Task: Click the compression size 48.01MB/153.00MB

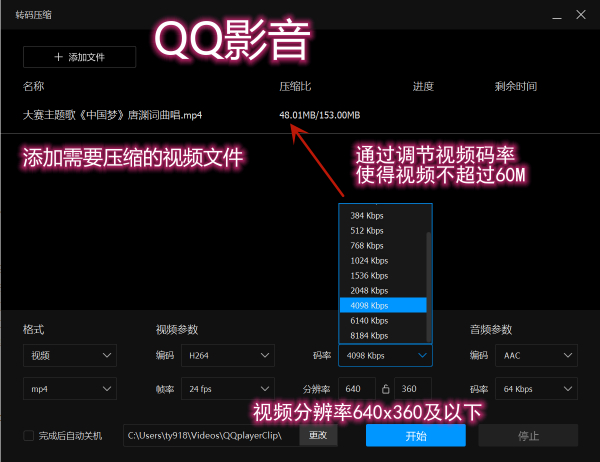Action: [320, 115]
